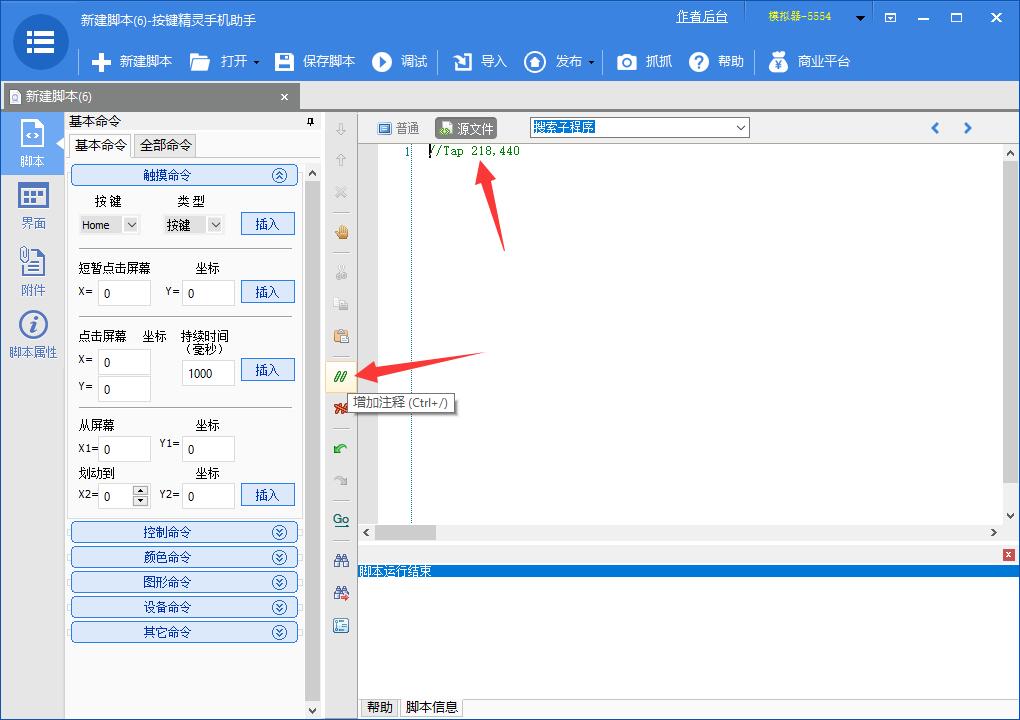
Task: Open the 模拟器-5554 device dropdown
Action: tap(860, 18)
